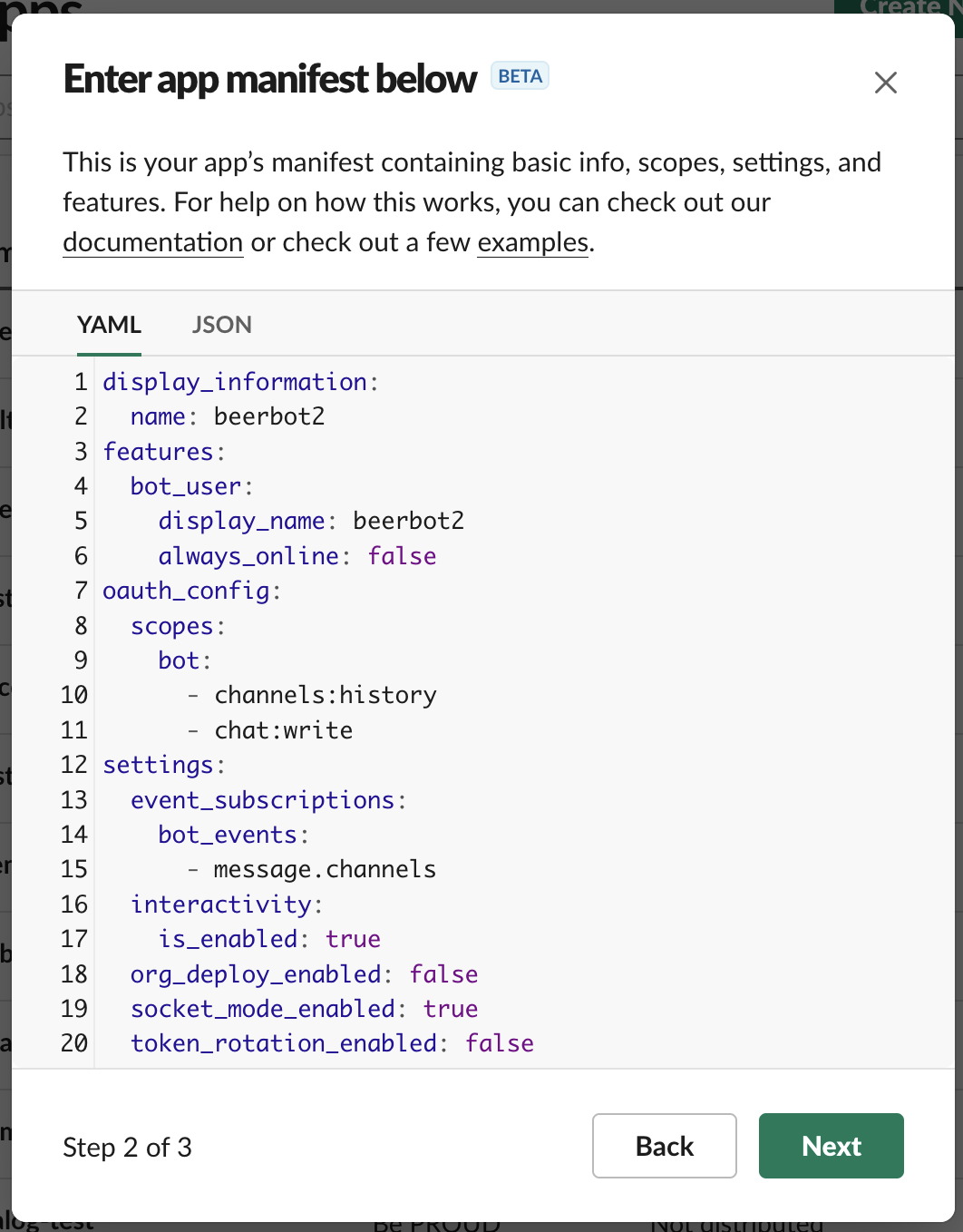Click the channels:history scope entry
The height and width of the screenshot is (1232, 963).
[x=325, y=695]
